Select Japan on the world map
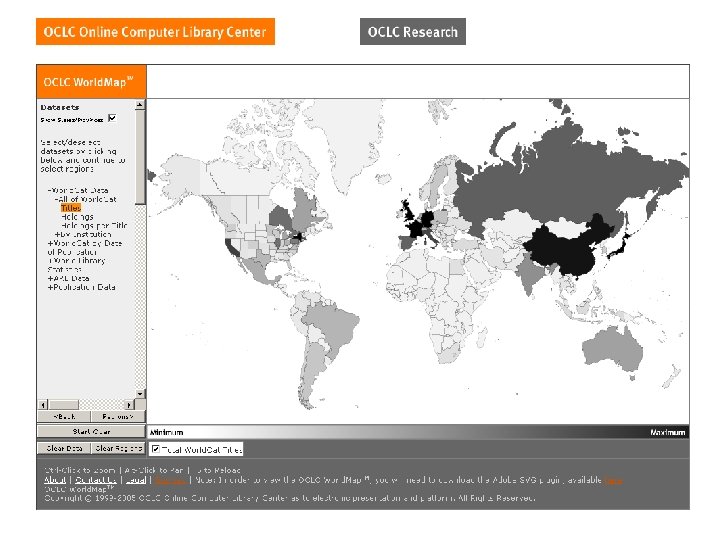720x540 pixels. 621,245
